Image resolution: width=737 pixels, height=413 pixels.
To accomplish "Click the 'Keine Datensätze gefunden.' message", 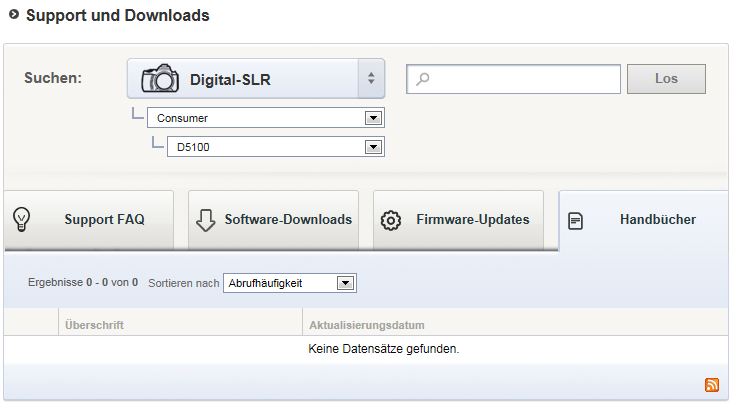I will (384, 349).
